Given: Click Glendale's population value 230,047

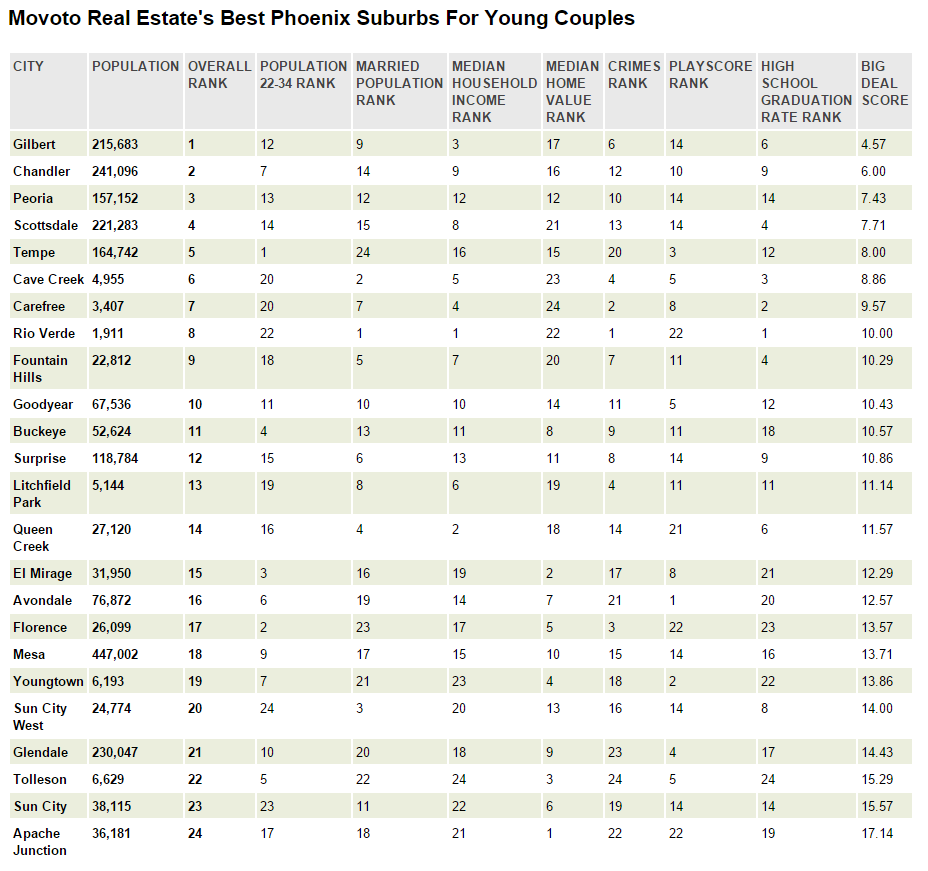Looking at the screenshot, I should [115, 753].
